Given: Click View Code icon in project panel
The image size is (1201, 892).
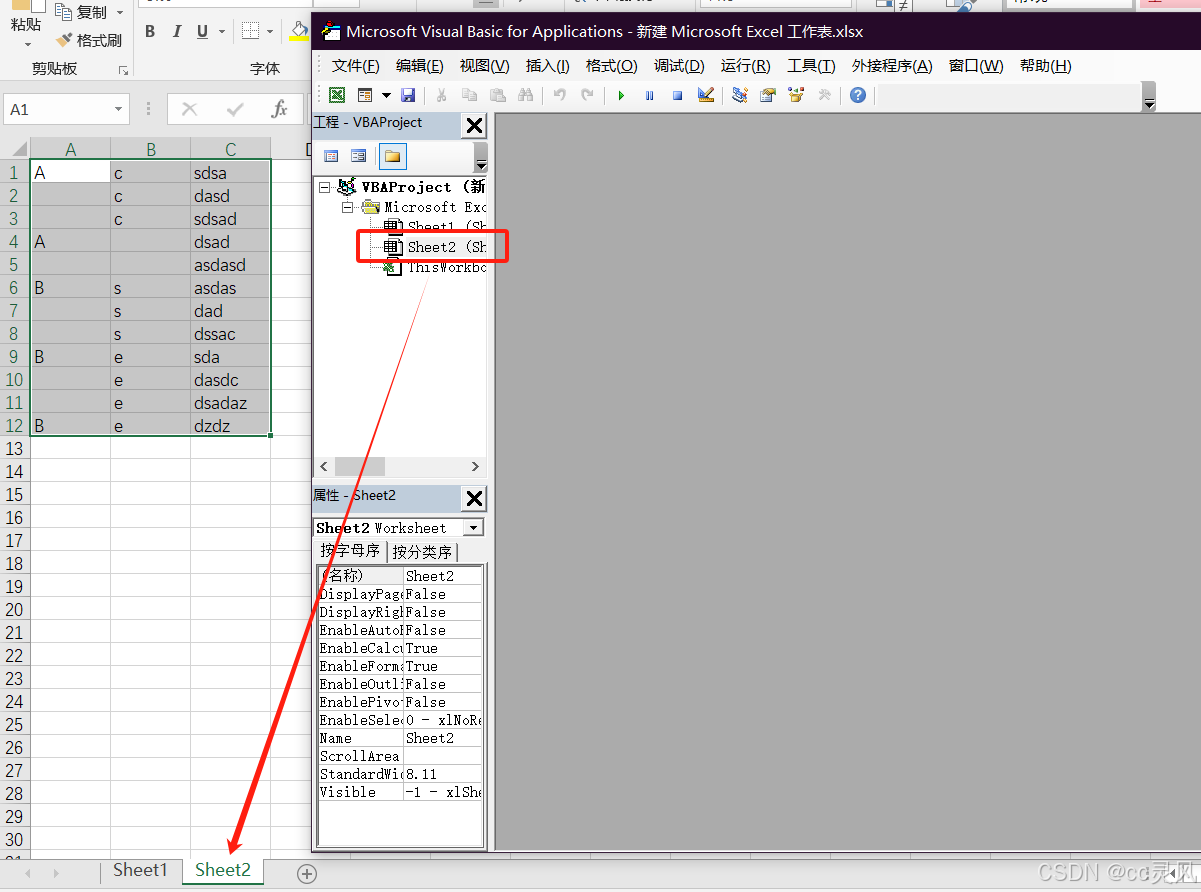Looking at the screenshot, I should click(x=331, y=156).
